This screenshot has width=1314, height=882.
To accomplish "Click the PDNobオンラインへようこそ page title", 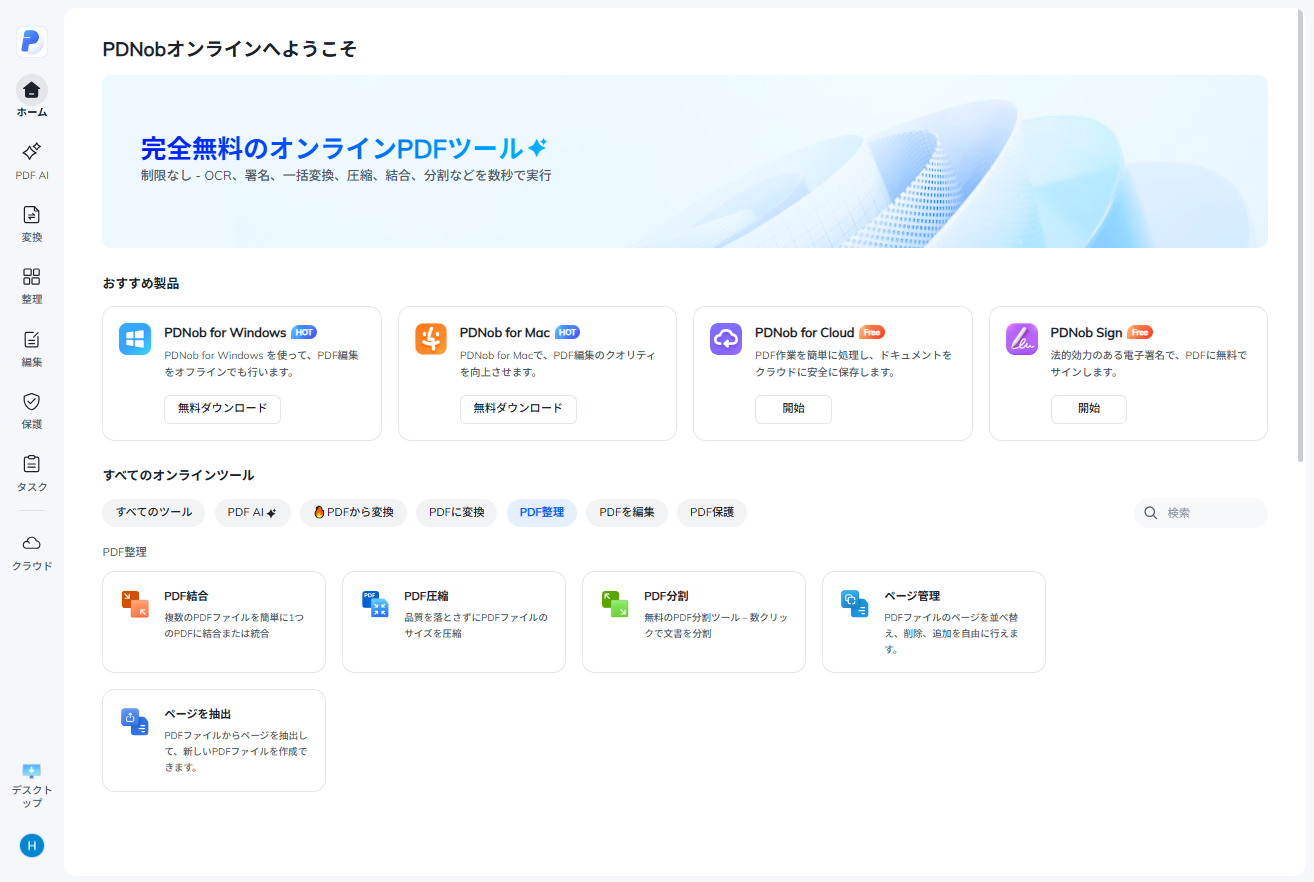I will click(x=230, y=49).
